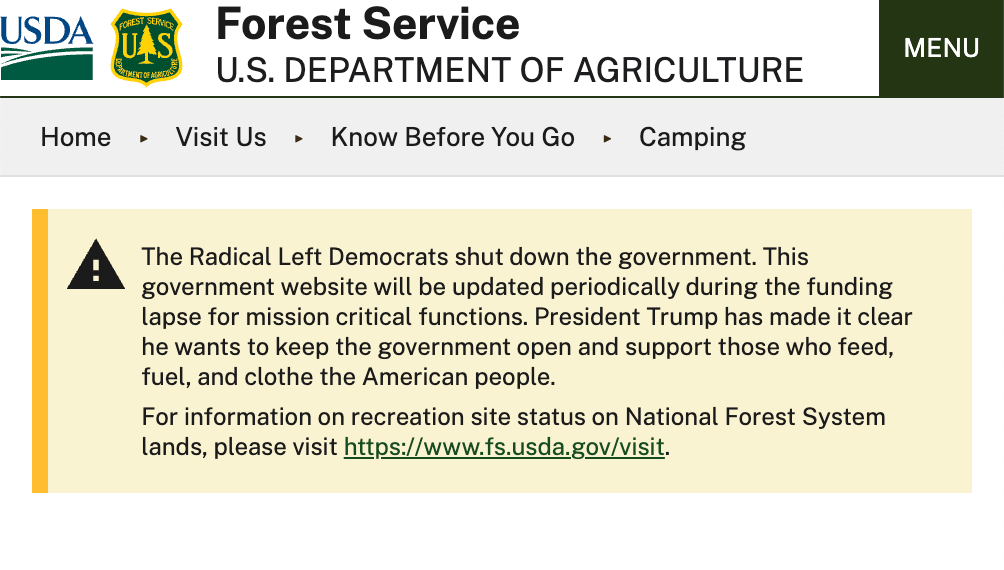The height and width of the screenshot is (570, 1004).
Task: Click the Forest Service site title
Action: point(367,24)
